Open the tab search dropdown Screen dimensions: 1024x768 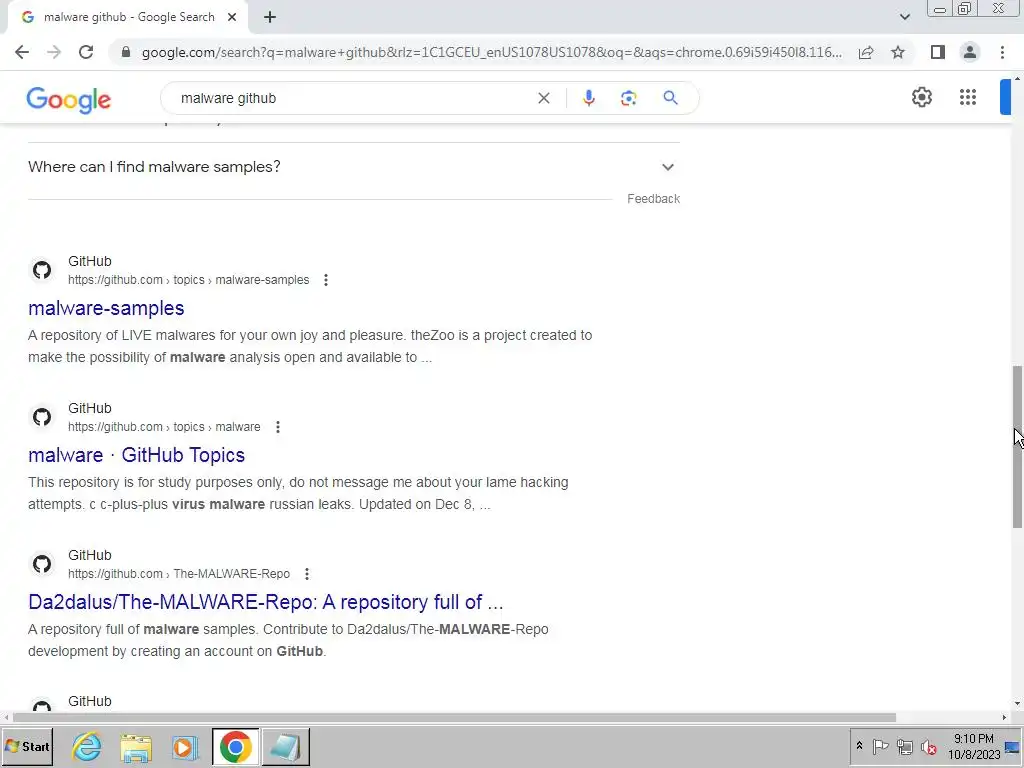tap(904, 17)
